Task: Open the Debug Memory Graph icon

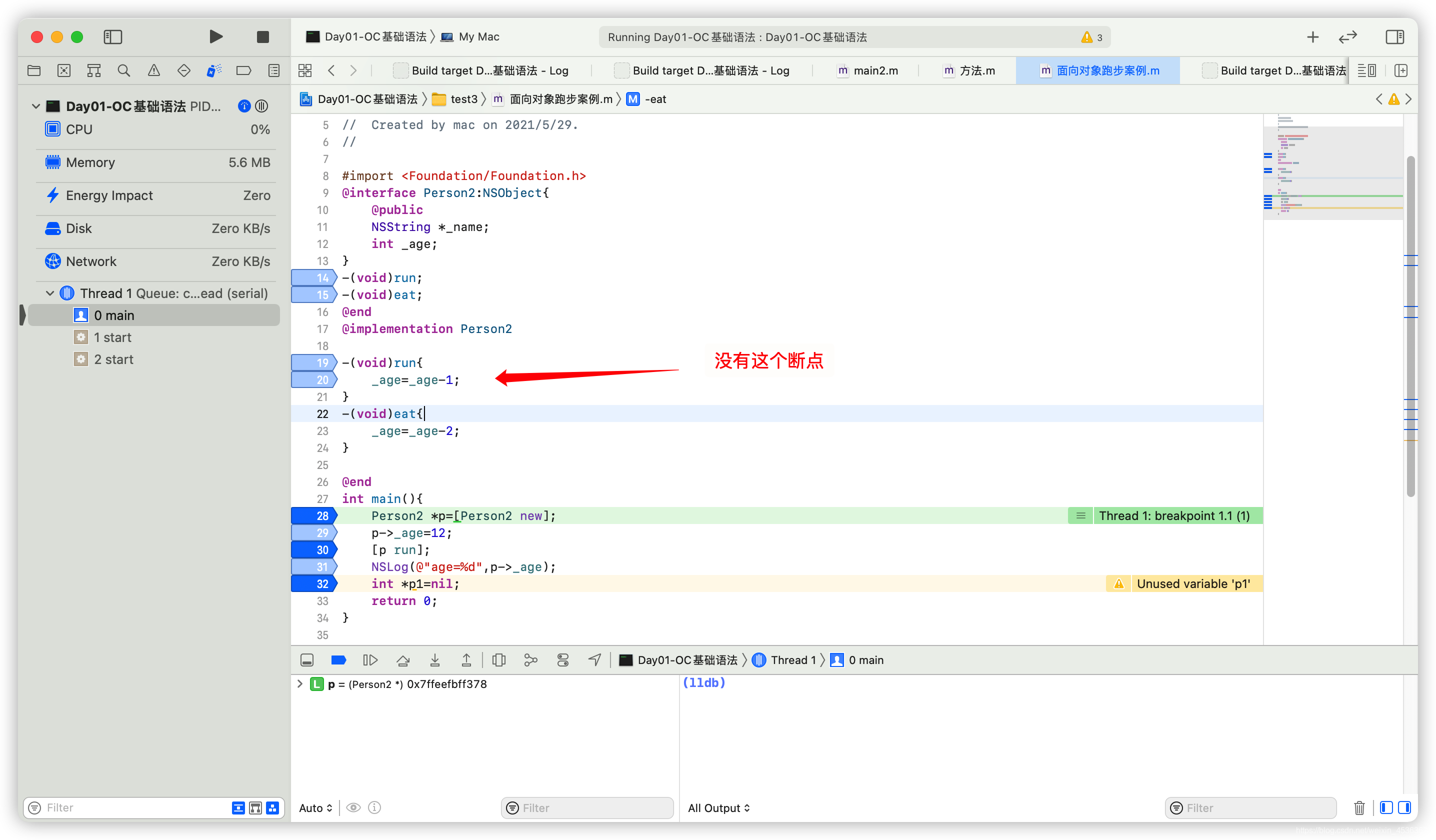Action: (x=530, y=660)
